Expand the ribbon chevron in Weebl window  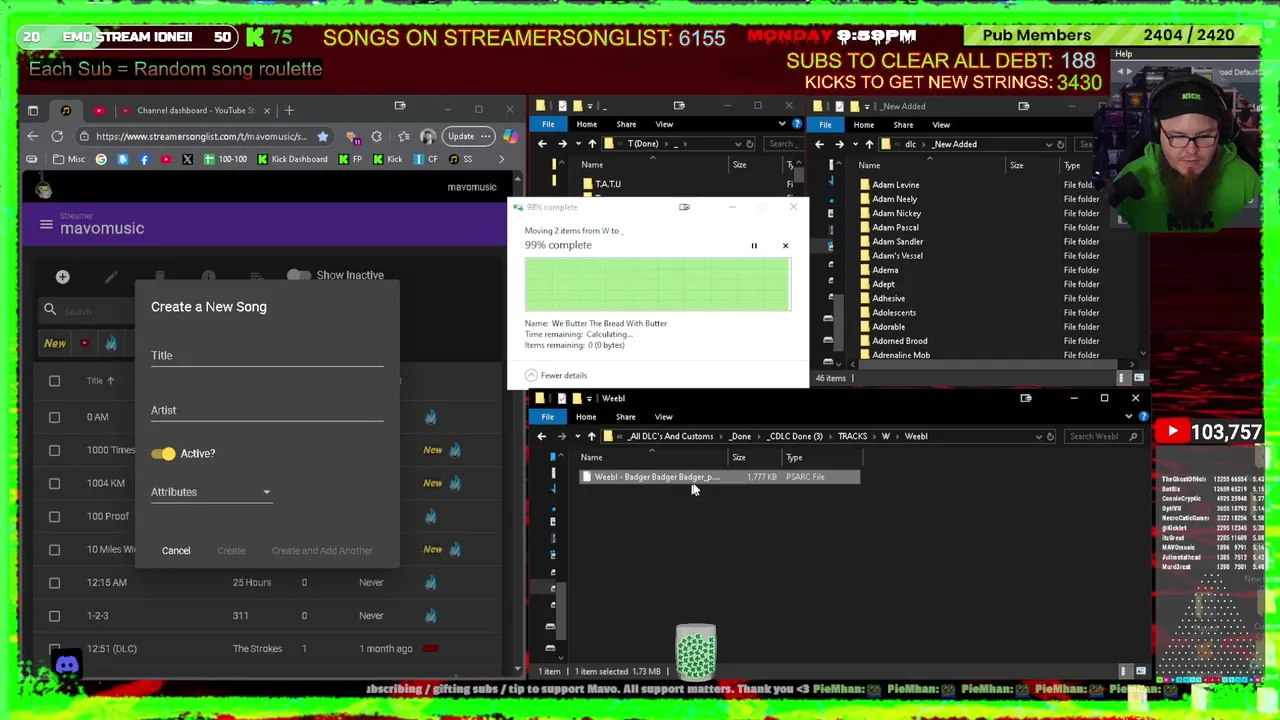pos(1129,416)
